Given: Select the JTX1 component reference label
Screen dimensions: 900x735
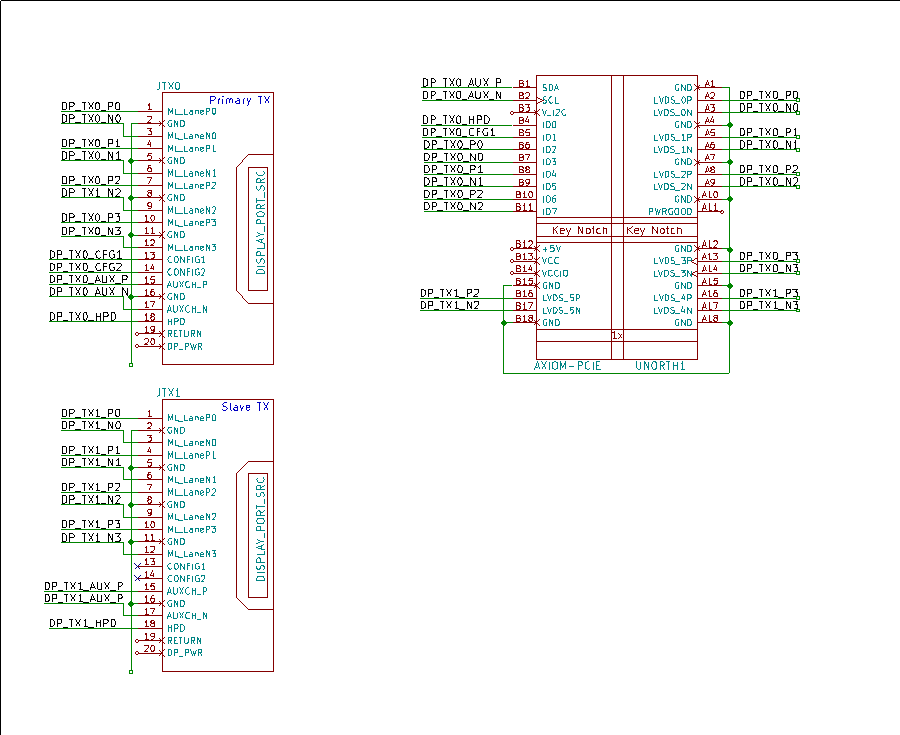Looking at the screenshot, I should click(x=169, y=394).
